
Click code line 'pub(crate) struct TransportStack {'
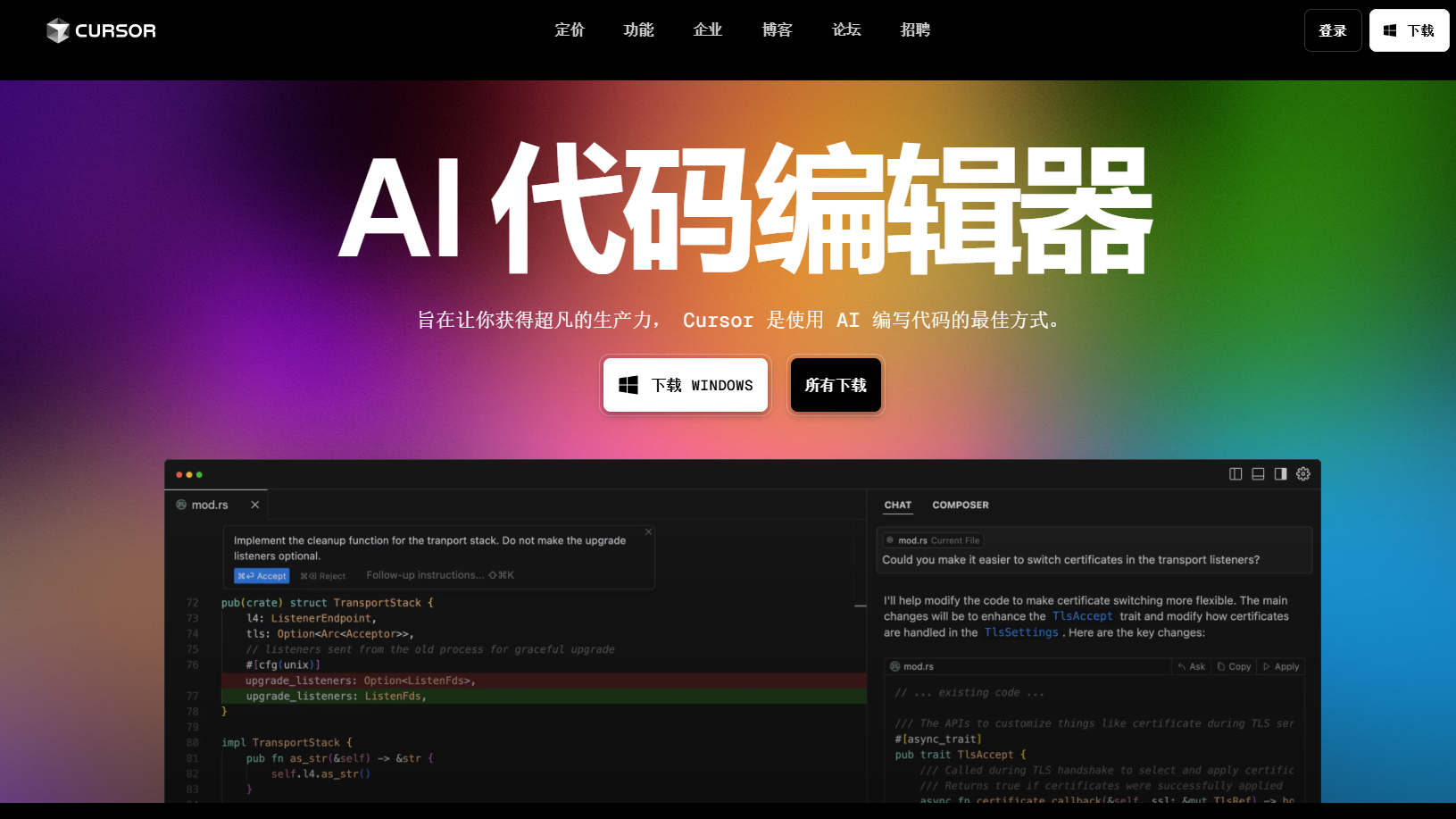[327, 603]
